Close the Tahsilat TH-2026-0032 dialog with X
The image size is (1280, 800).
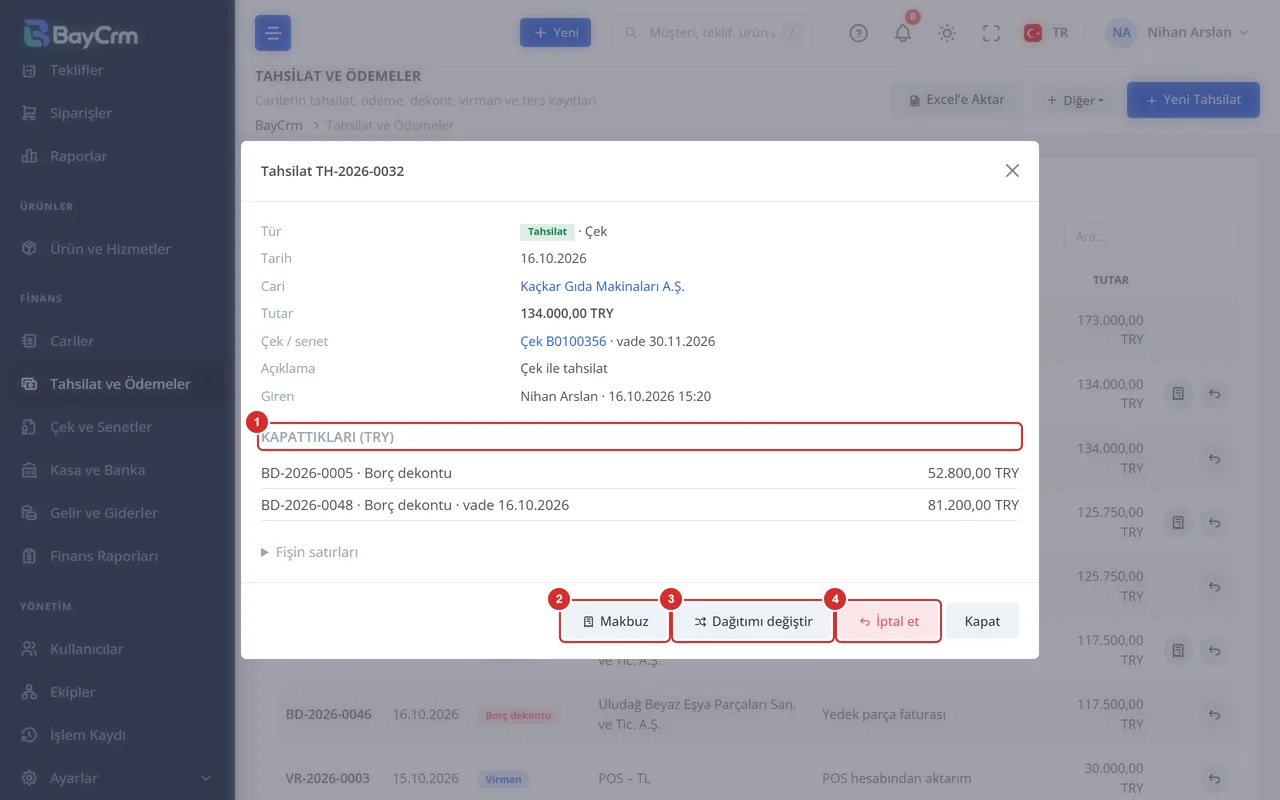[1012, 171]
